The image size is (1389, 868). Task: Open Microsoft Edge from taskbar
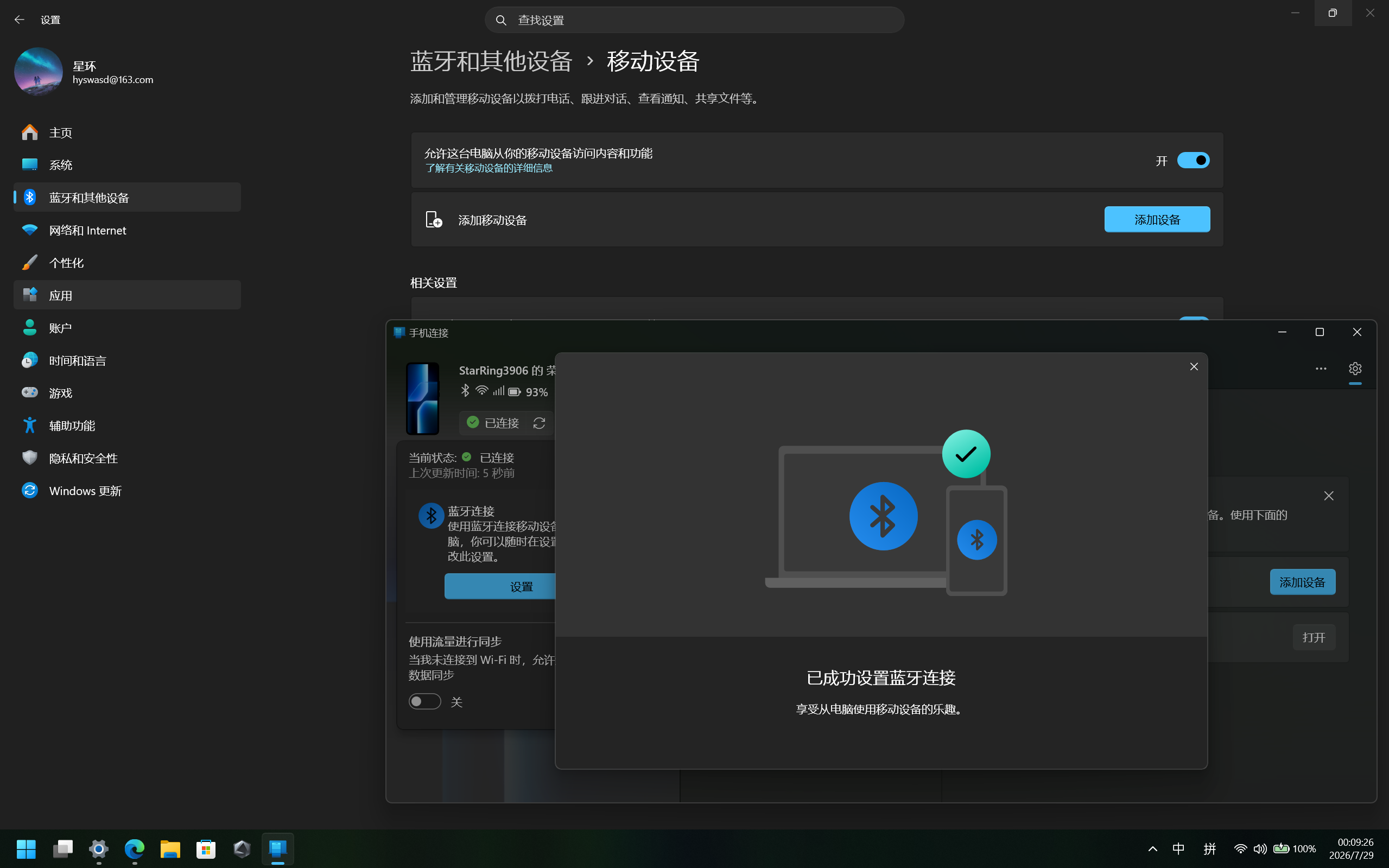[134, 848]
